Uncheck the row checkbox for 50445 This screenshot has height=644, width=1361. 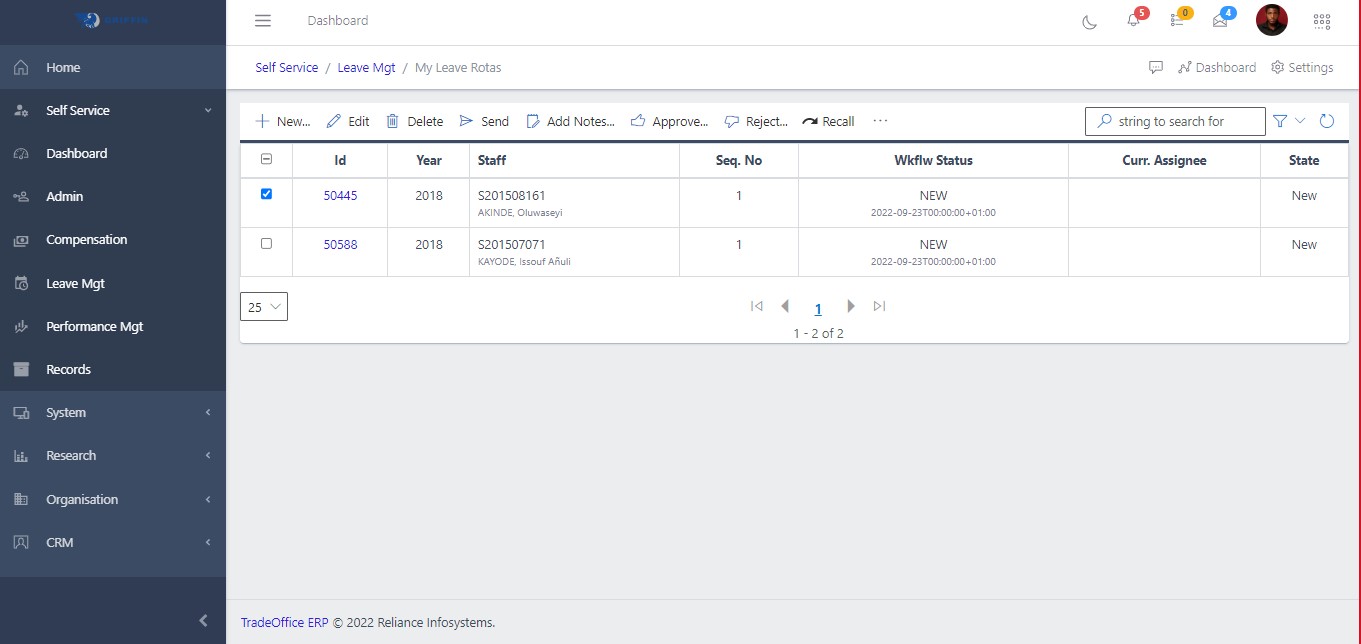[x=266, y=195]
